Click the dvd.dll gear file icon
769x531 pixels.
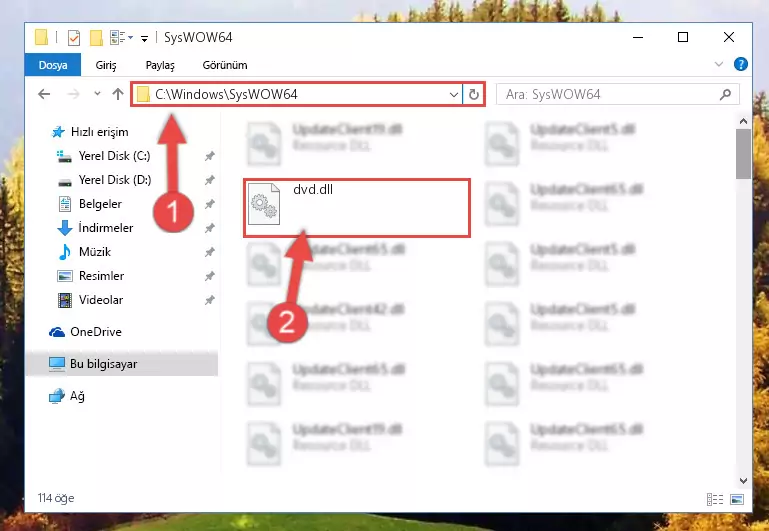(x=264, y=204)
